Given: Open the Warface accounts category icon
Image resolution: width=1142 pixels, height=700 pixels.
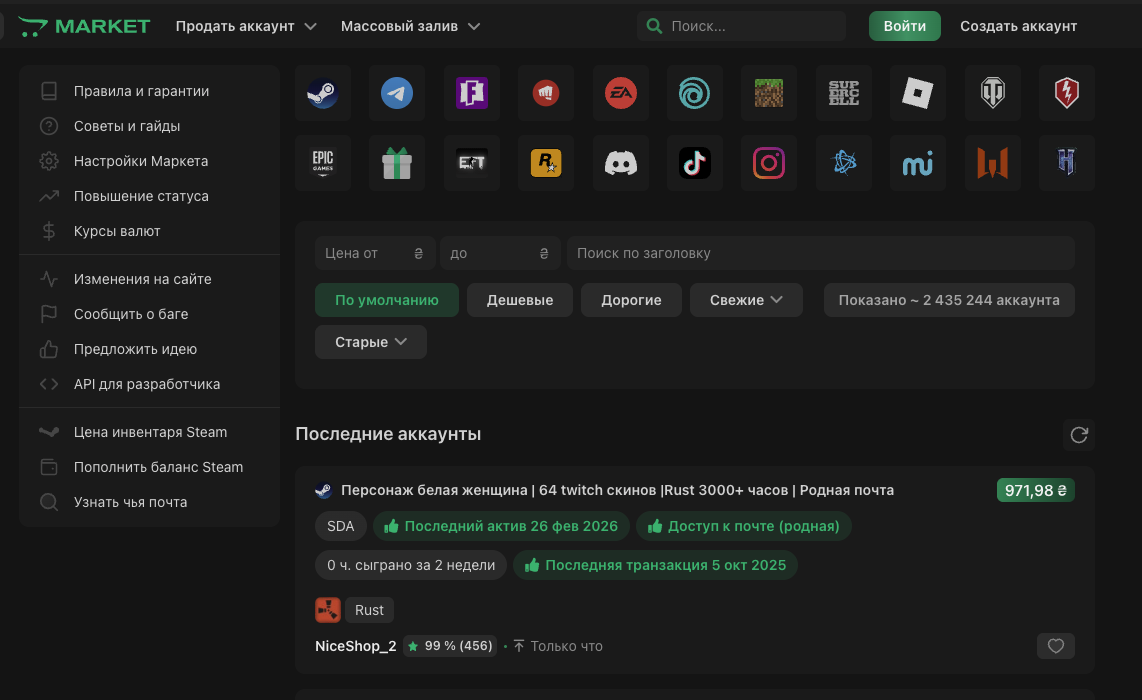Looking at the screenshot, I should pyautogui.click(x=993, y=162).
